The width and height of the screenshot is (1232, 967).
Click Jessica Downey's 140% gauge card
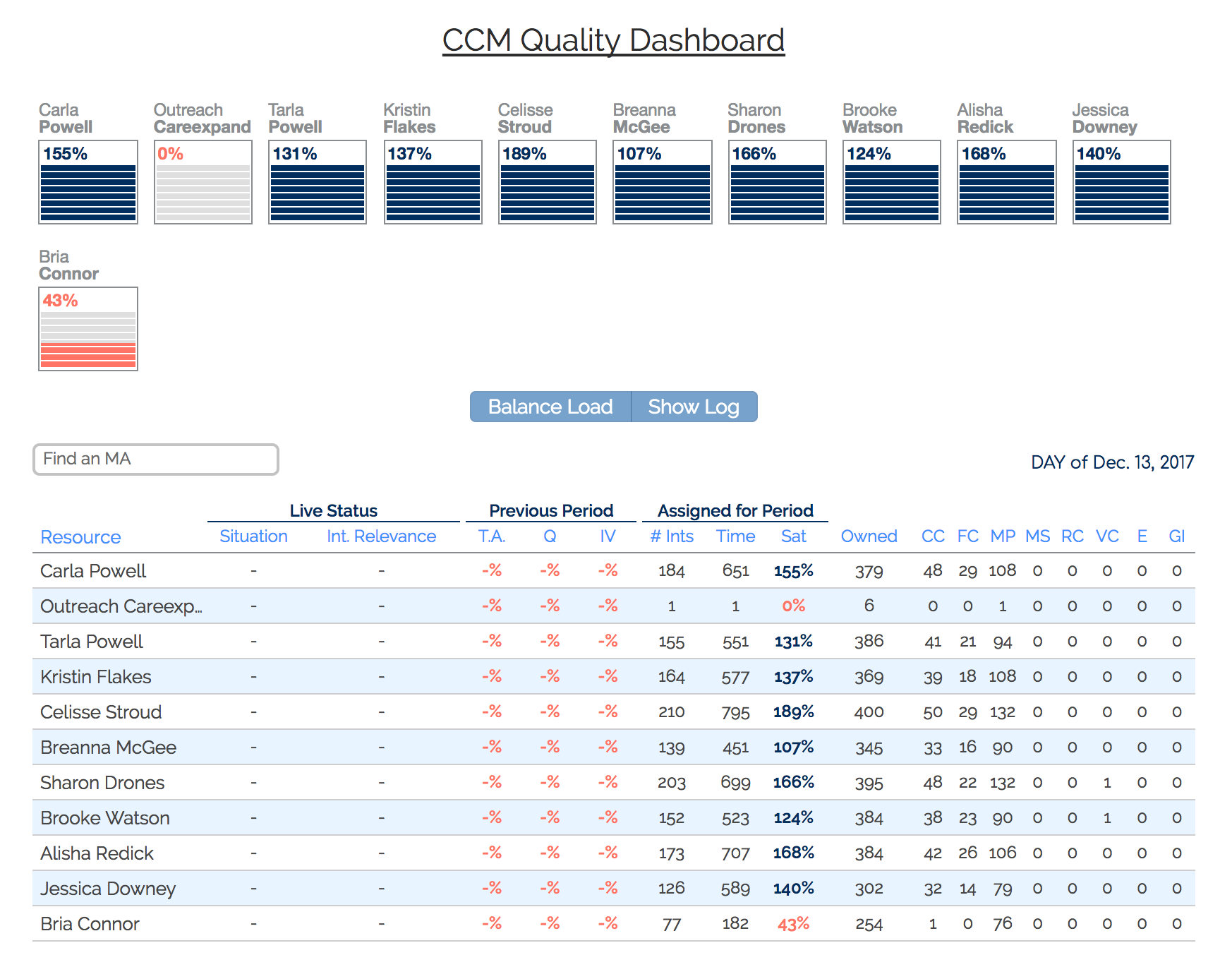[1122, 182]
